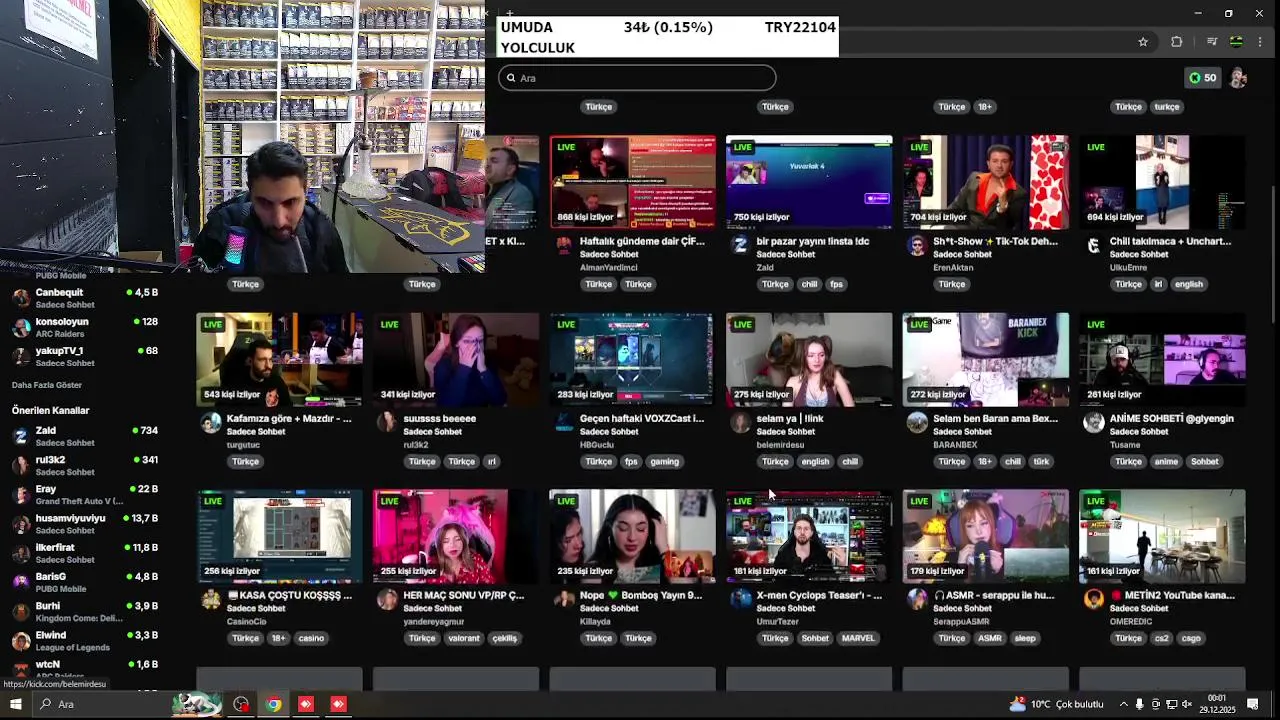
Task: Click the 'english' tag under belemirdesu
Action: point(815,461)
